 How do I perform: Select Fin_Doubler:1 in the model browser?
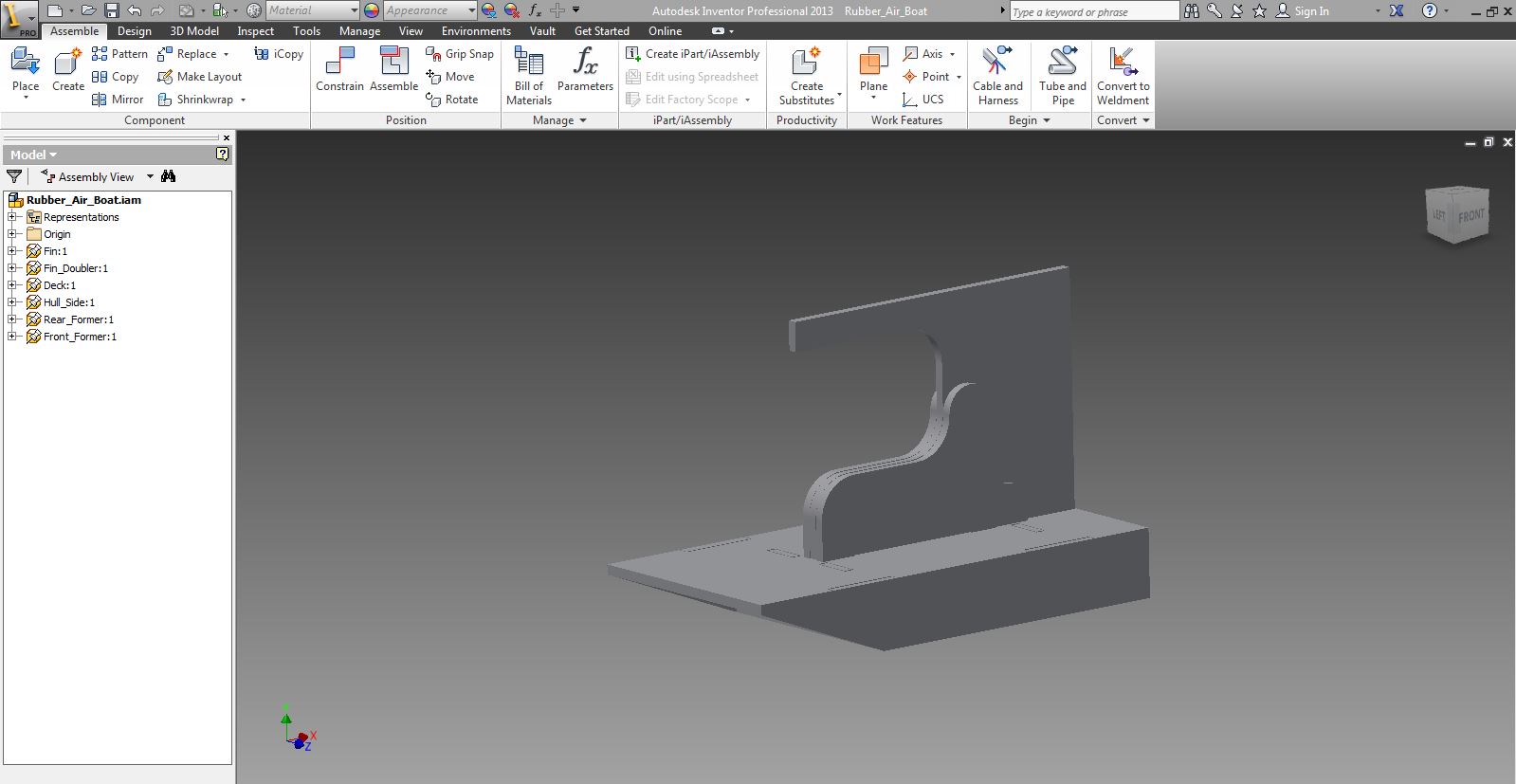point(75,268)
